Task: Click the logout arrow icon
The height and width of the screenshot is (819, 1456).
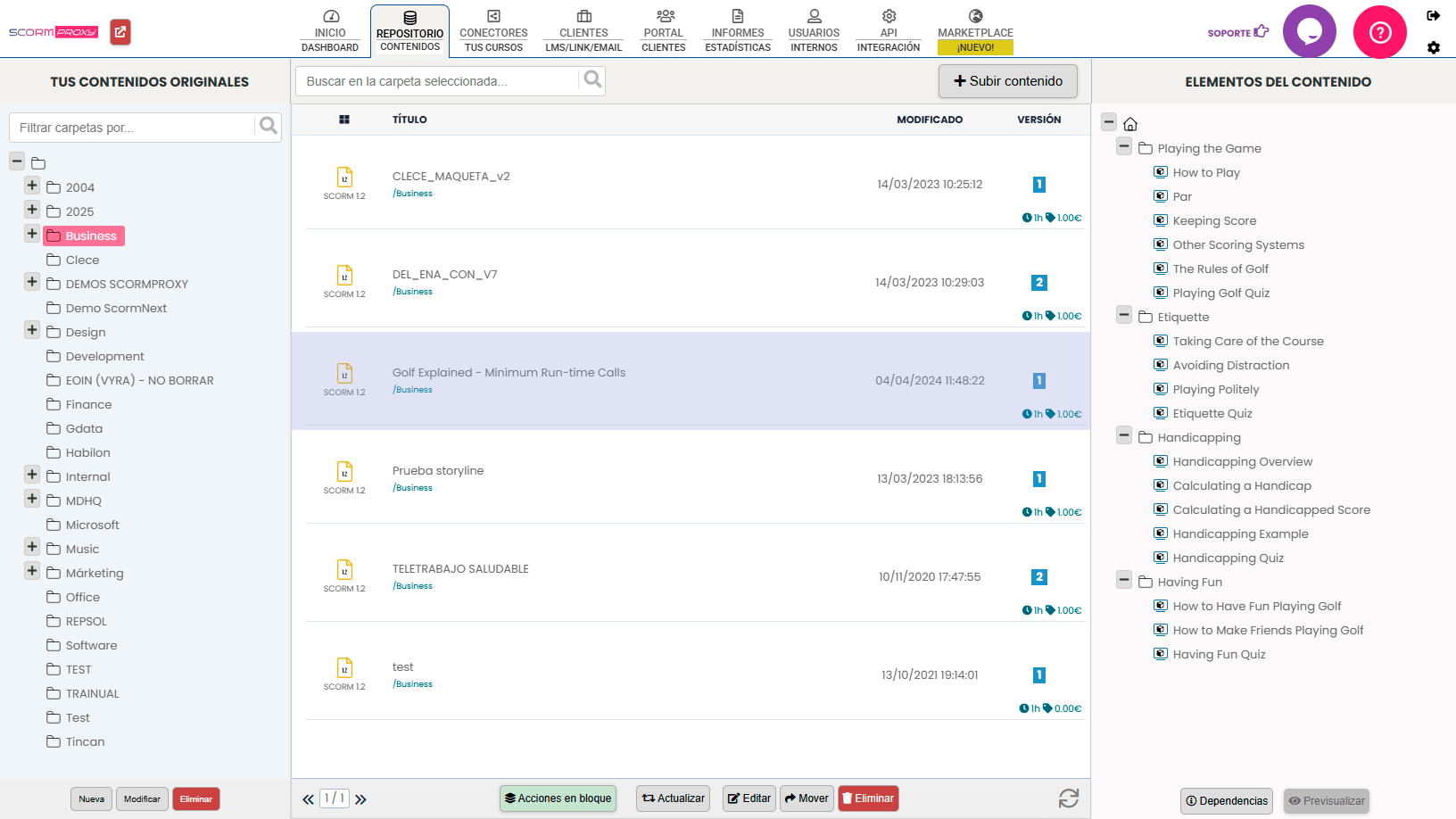Action: pyautogui.click(x=1434, y=15)
